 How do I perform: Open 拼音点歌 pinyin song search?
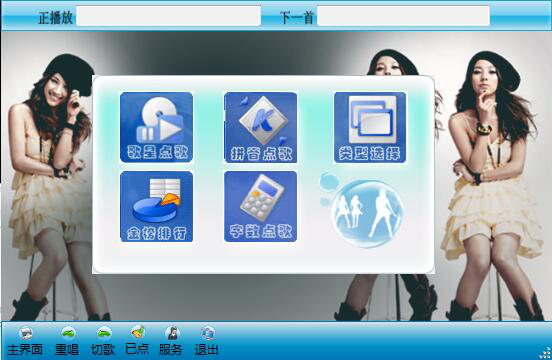click(x=261, y=127)
